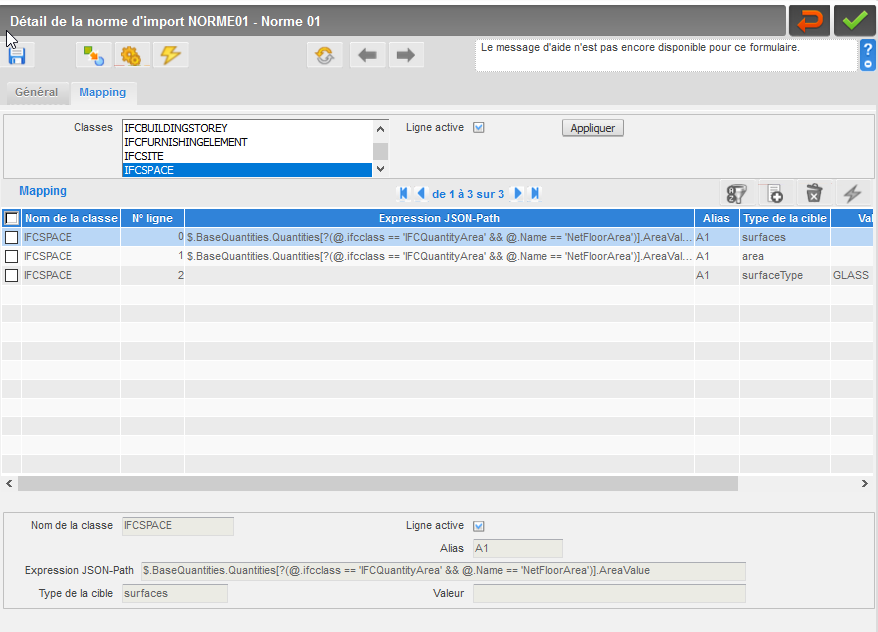Viewport: 878px width, 632px height.
Task: Switch to the Général tab
Action: pos(36,92)
